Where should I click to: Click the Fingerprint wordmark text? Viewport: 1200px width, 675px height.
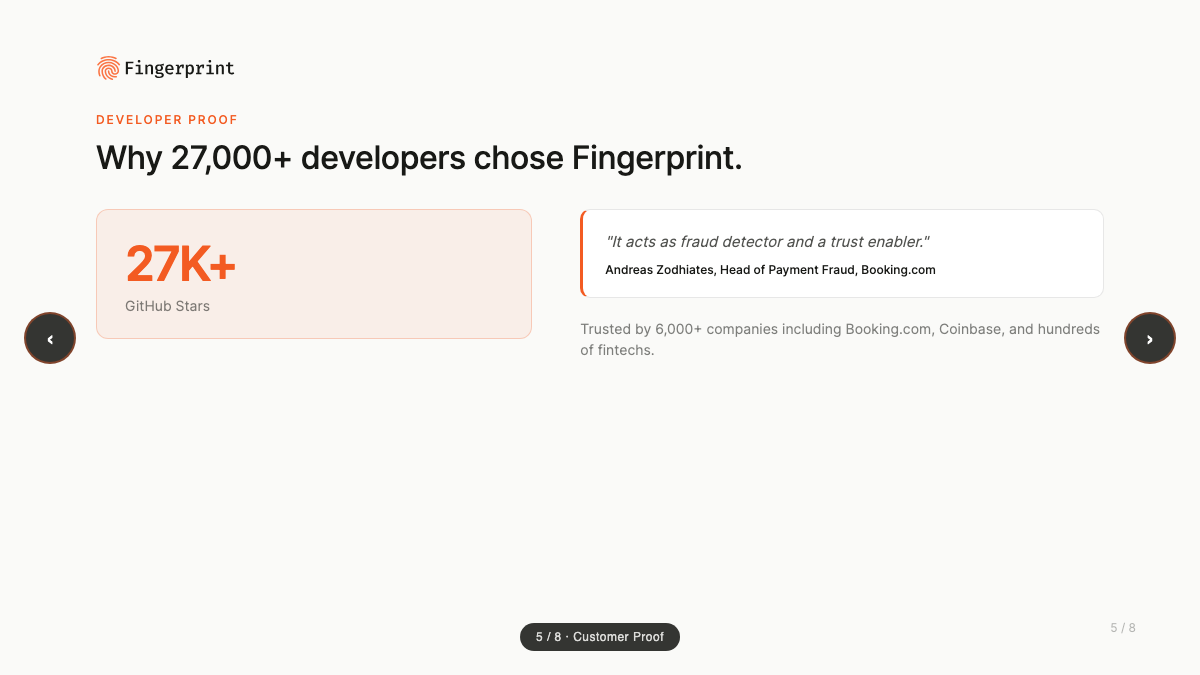[x=179, y=69]
